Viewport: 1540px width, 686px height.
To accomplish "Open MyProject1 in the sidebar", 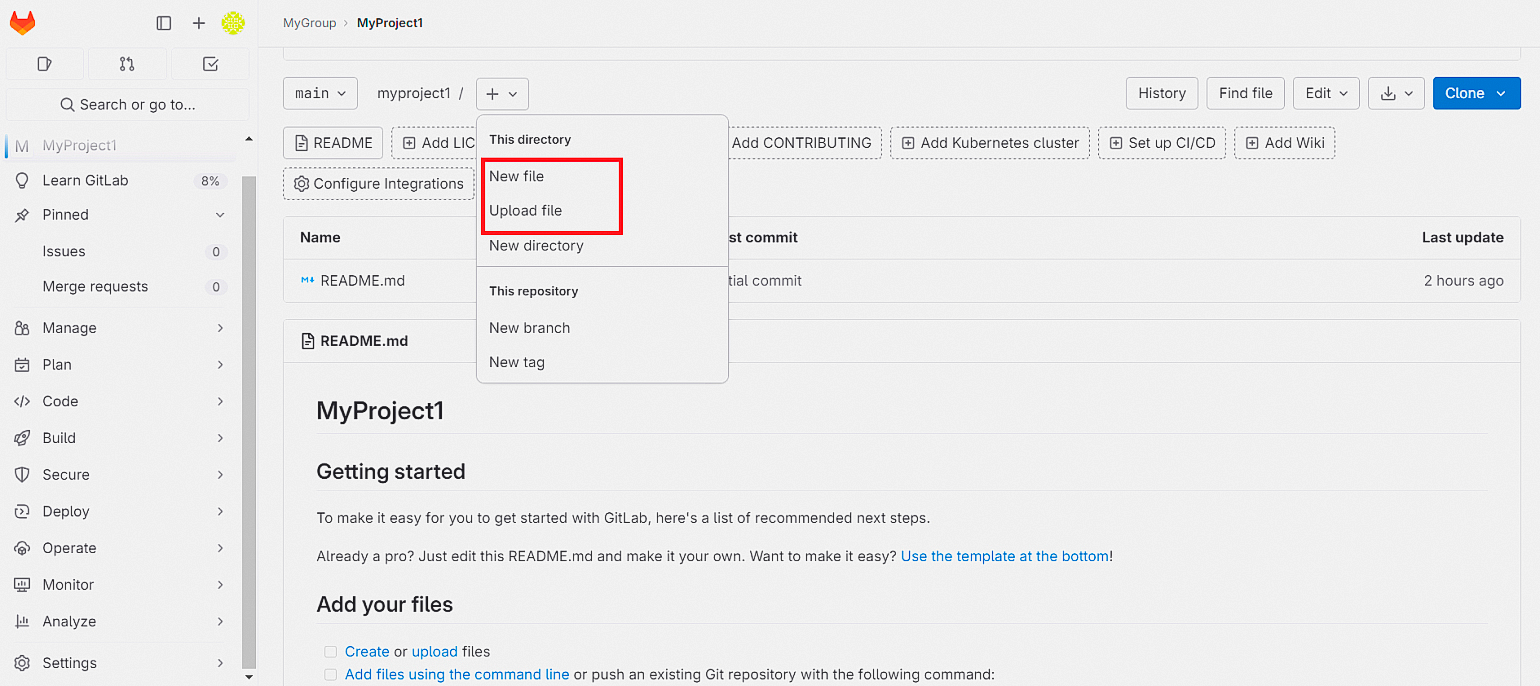I will (x=120, y=146).
